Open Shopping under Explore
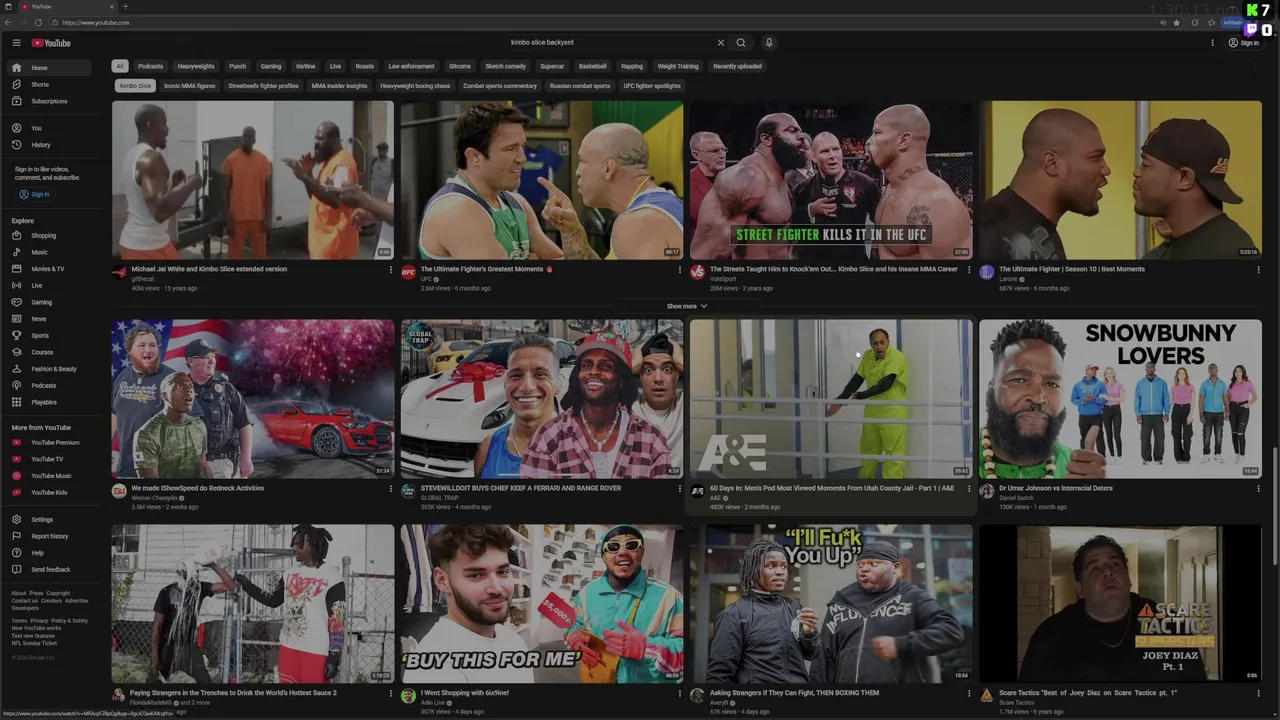Screen dimensions: 1280x720 pos(51,236)
